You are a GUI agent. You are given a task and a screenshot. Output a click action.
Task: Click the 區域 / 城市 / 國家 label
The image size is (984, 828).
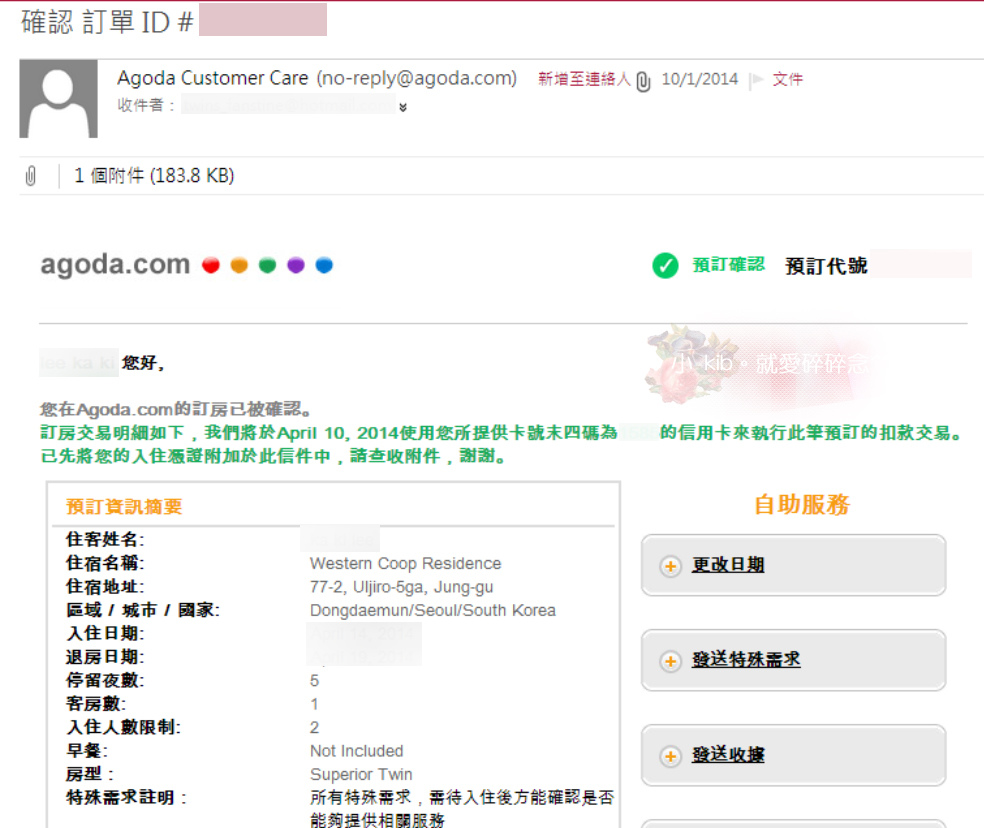tap(143, 610)
